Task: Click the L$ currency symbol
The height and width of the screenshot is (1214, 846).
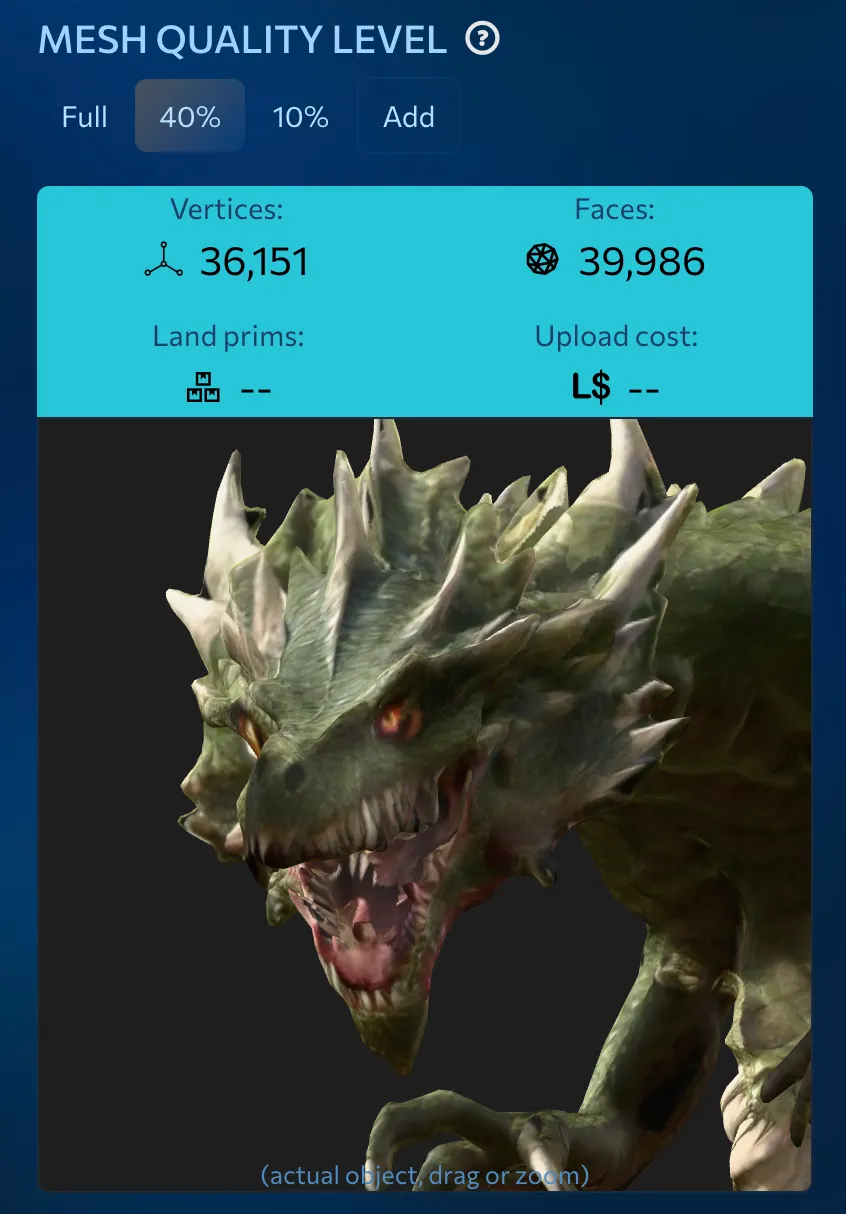Action: point(591,387)
